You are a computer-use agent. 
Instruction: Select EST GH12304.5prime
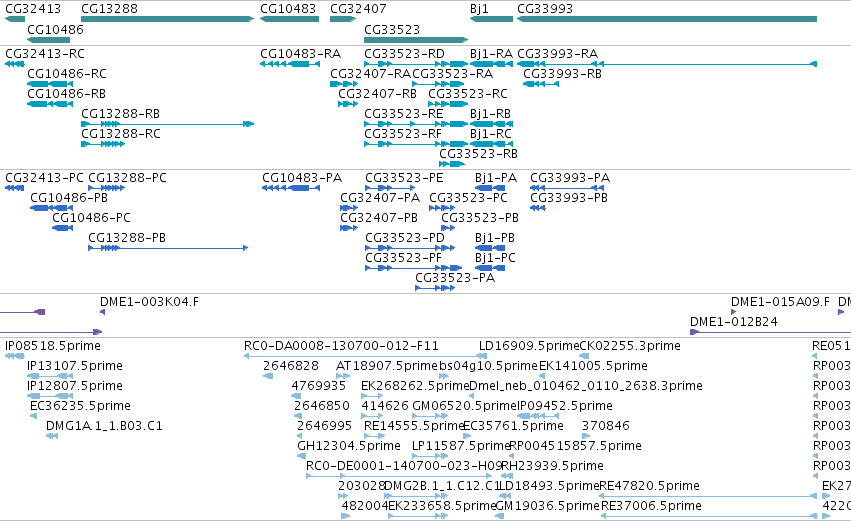coord(349,447)
